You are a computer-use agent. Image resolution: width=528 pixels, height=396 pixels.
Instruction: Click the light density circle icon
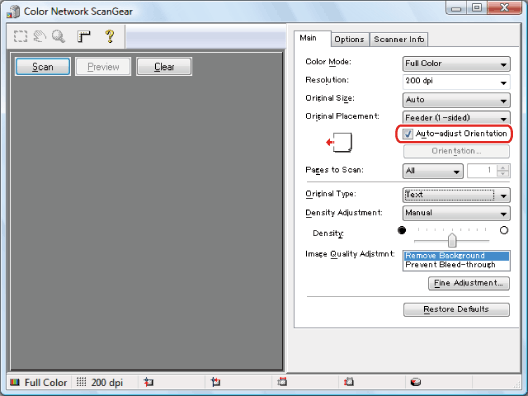504,230
